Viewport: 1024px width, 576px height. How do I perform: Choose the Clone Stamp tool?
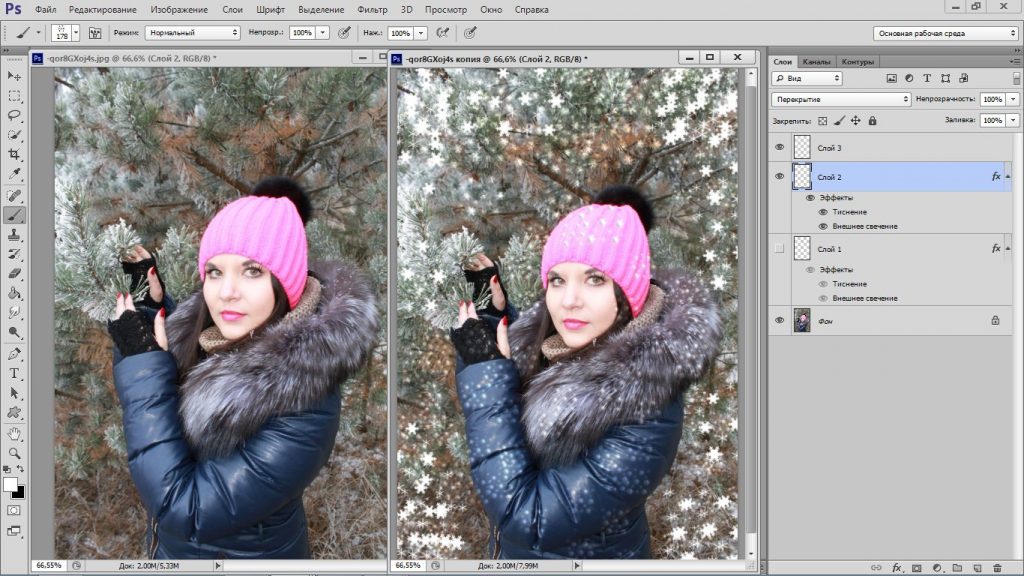[x=14, y=235]
